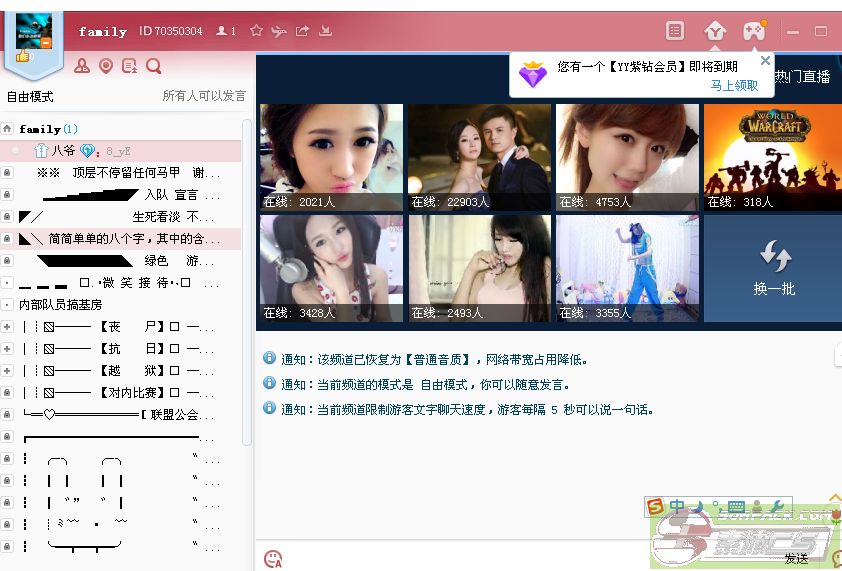Expand the 【丧 尸】 sub-channel

pos(7,327)
